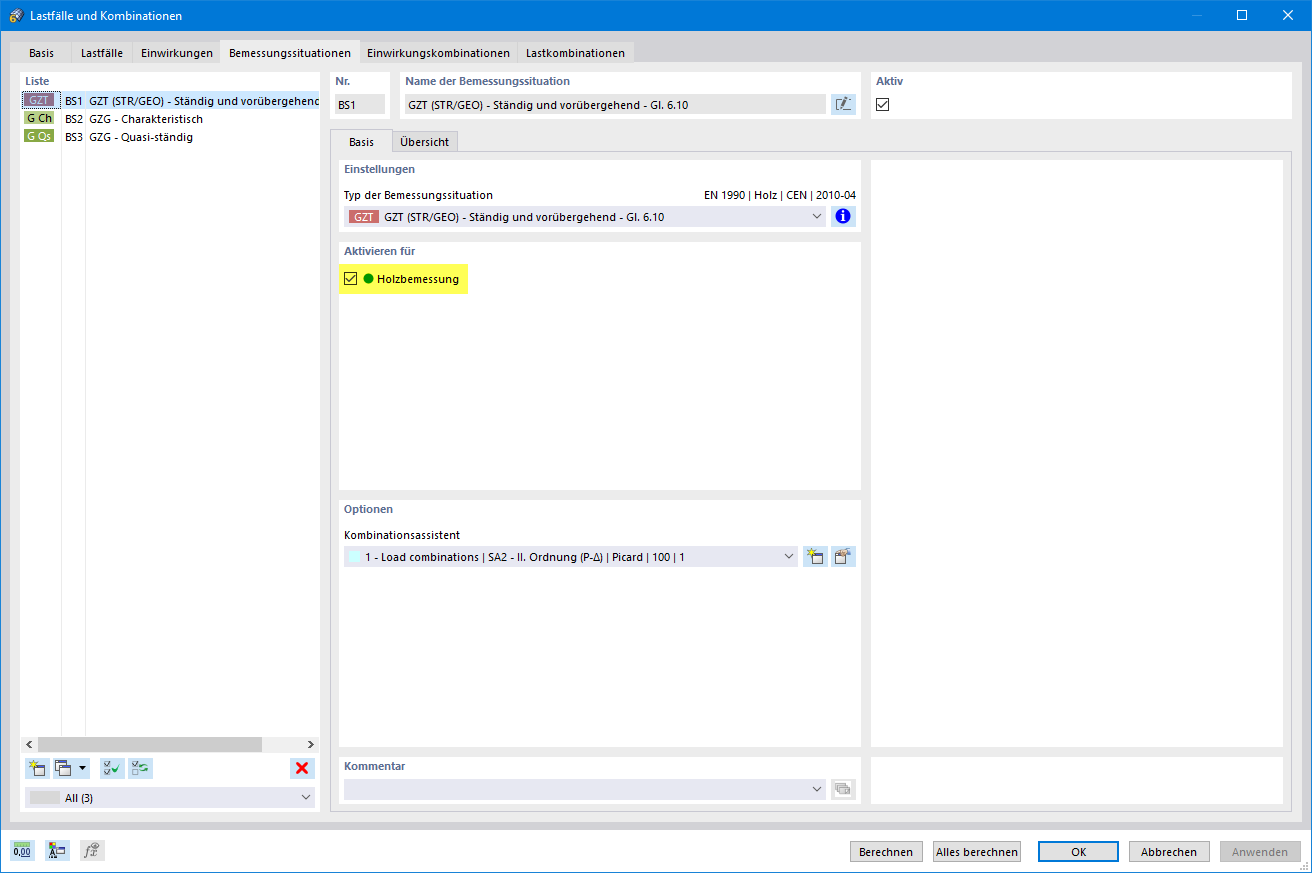Click the second icon in the bottom-left corner

point(57,851)
